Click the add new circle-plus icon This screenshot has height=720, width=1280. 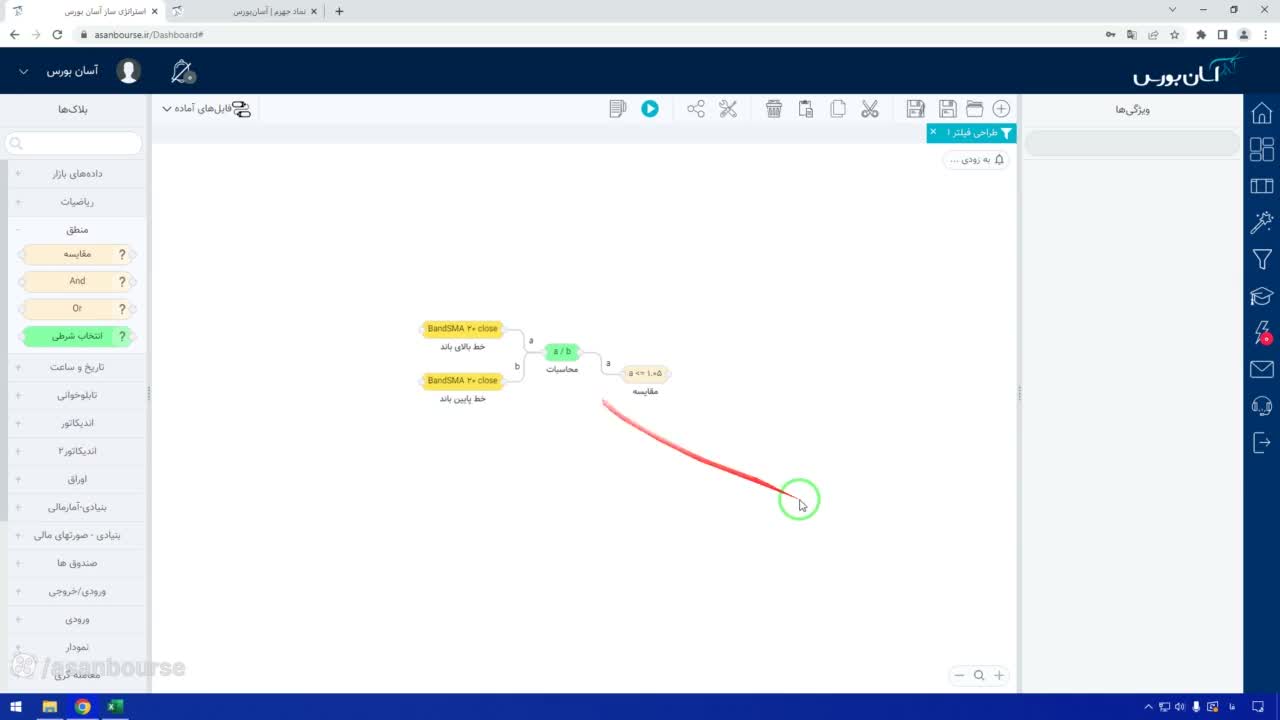[x=1001, y=109]
